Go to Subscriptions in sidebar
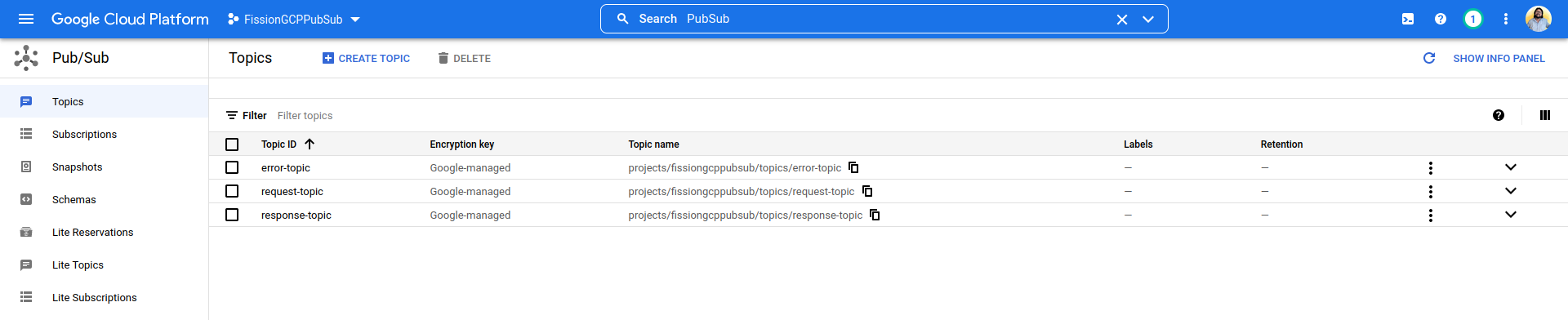This screenshot has height=320, width=1568. tap(104, 134)
